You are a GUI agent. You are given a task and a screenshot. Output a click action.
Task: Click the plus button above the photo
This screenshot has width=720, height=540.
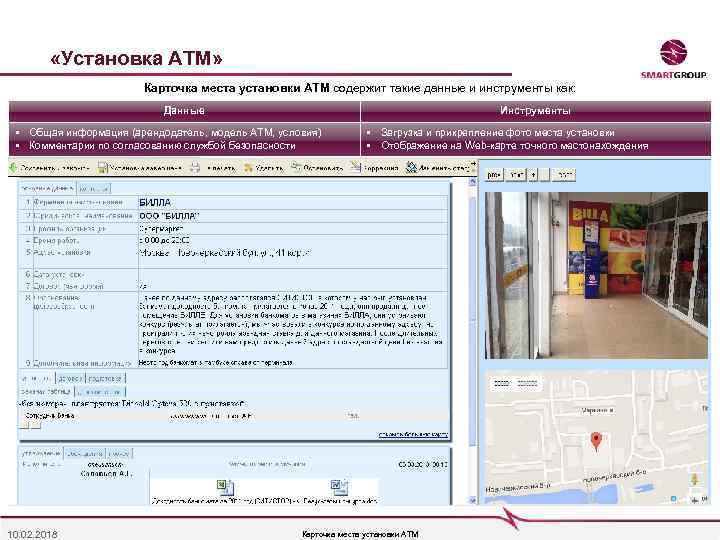533,175
